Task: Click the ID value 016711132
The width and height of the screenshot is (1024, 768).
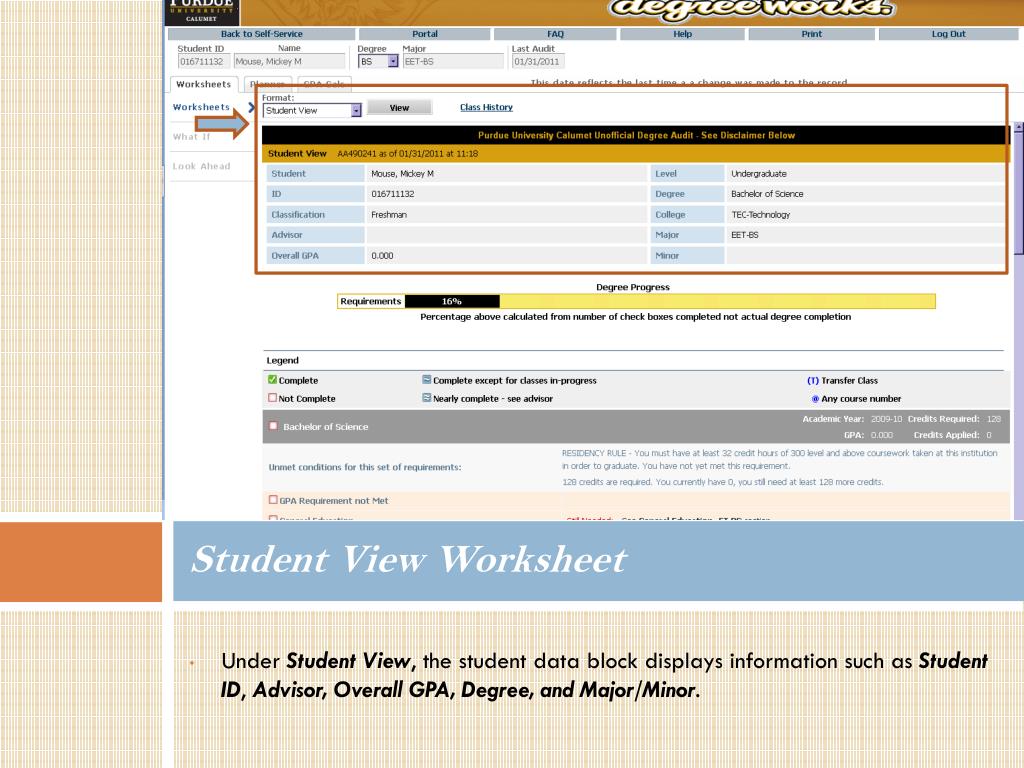Action: pyautogui.click(x=392, y=194)
